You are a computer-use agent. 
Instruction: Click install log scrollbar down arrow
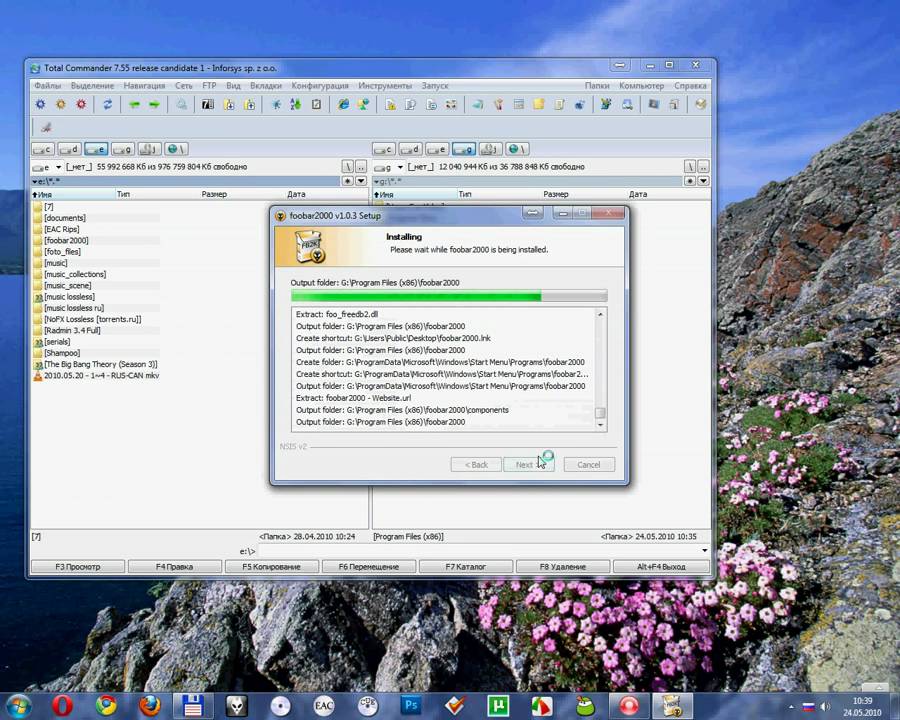point(600,425)
